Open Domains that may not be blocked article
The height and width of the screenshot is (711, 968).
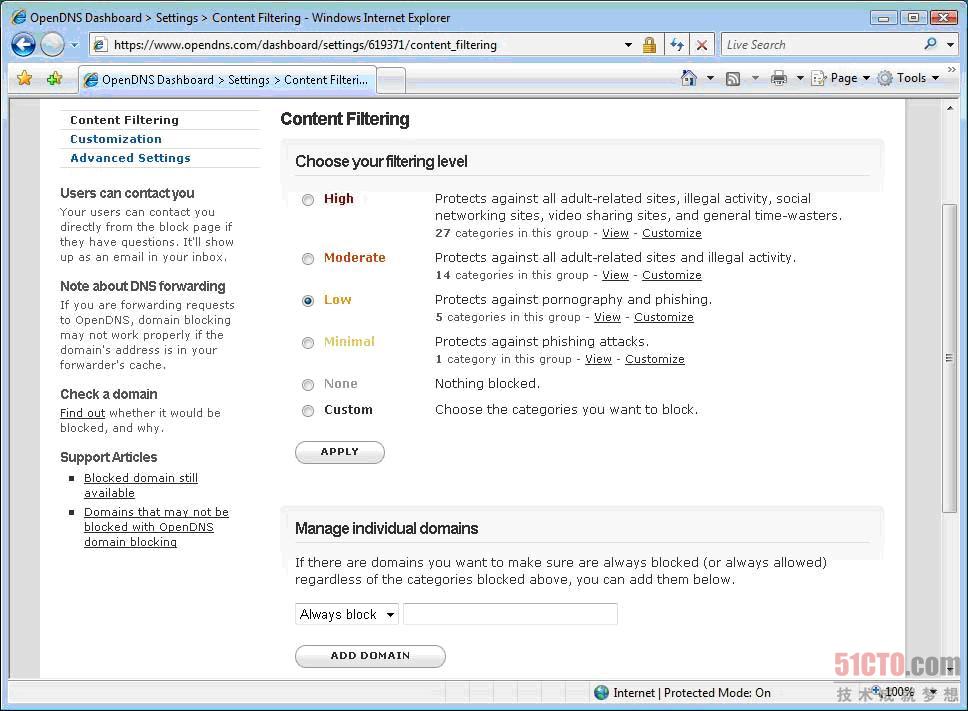point(156,527)
